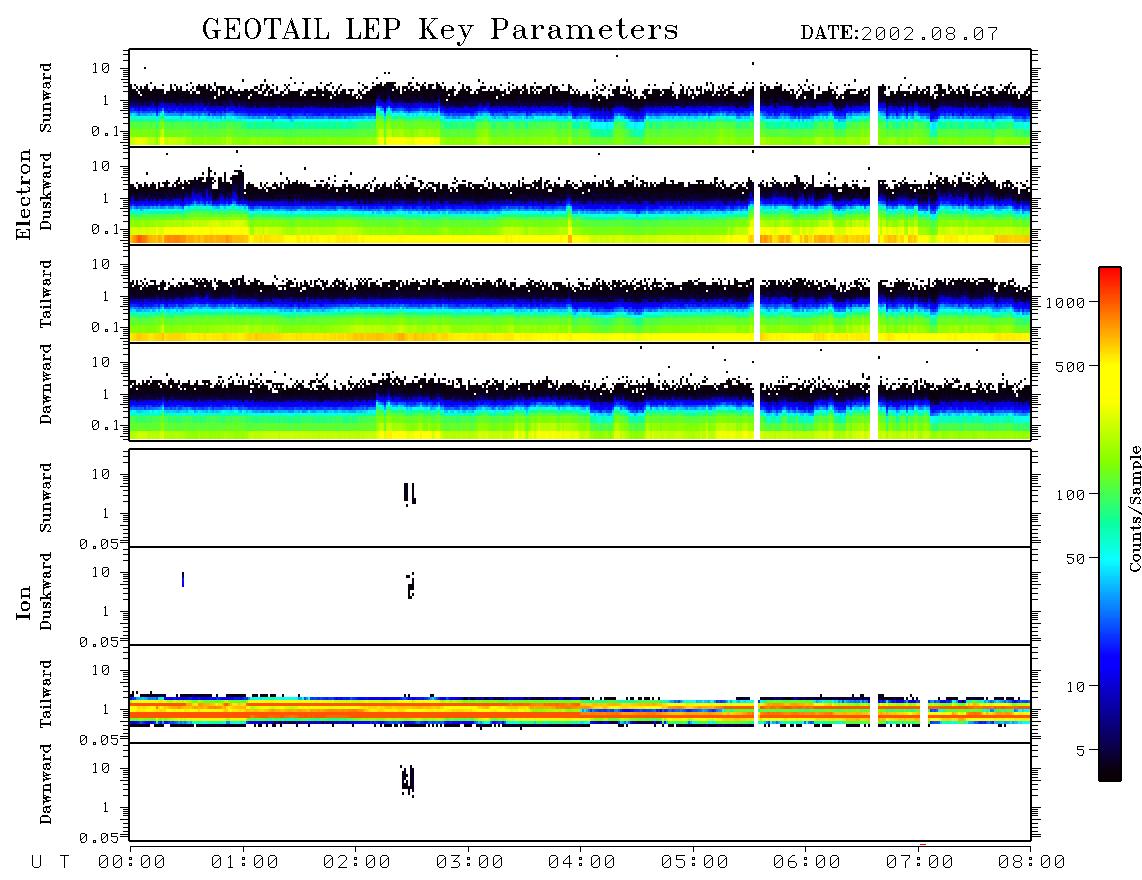
Task: Select the 'DATE:2002.08.07' text
Action: 899,34
